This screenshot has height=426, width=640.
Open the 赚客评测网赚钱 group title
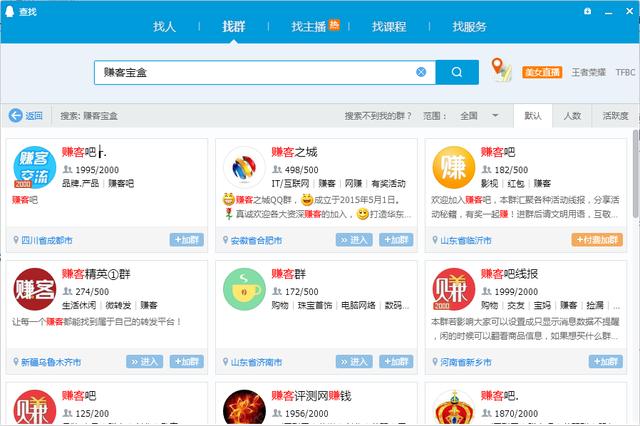point(311,395)
